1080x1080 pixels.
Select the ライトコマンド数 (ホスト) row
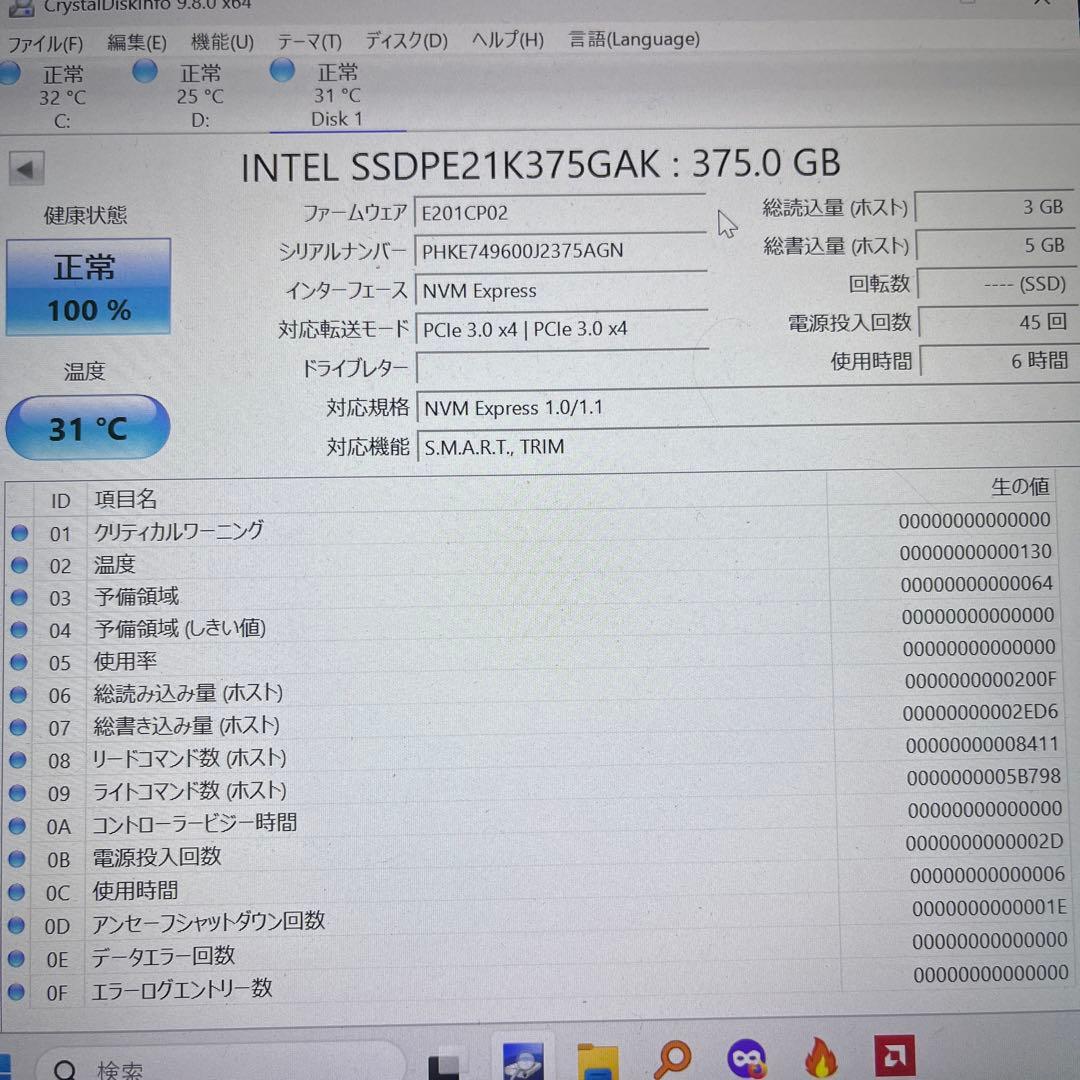point(532,787)
